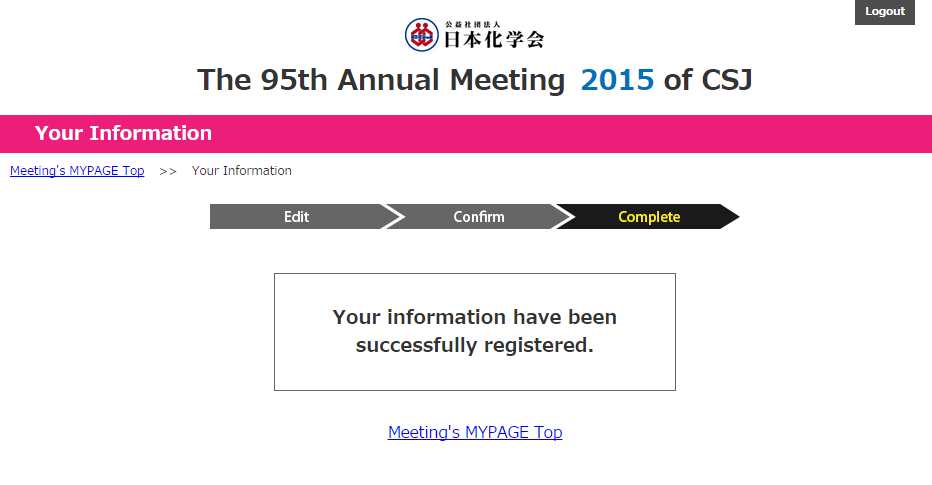This screenshot has width=932, height=485.
Task: Click the registration success message box
Action: point(475,332)
